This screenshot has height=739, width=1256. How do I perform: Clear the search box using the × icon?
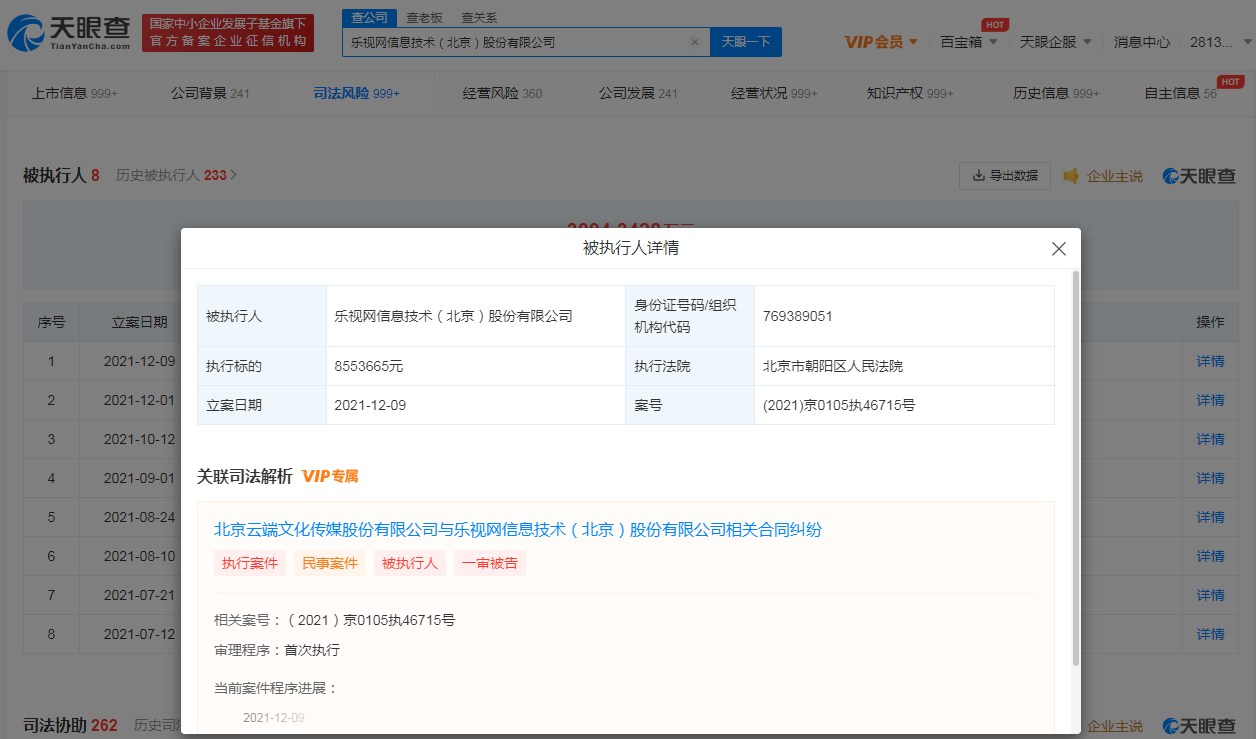tap(693, 42)
